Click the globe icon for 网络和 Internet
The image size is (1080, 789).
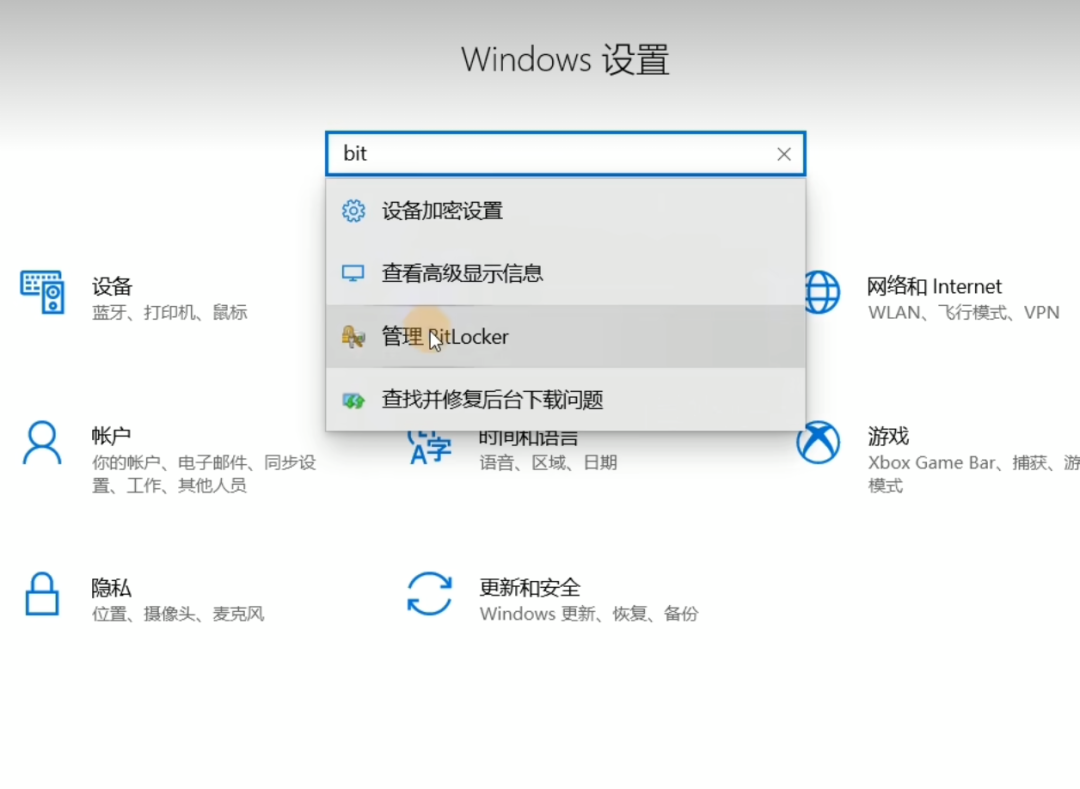coord(821,293)
